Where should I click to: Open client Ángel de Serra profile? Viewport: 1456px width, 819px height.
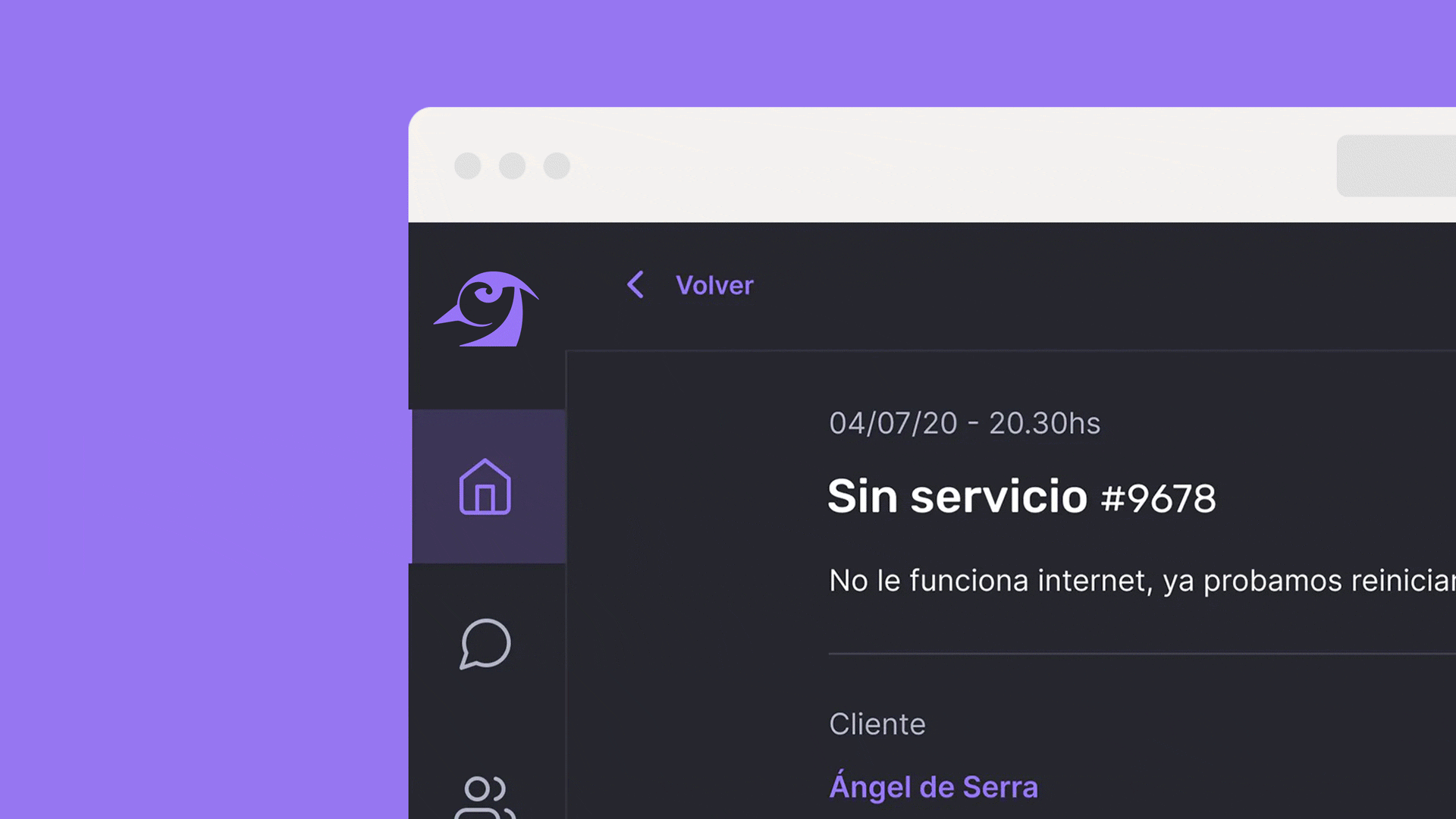point(934,785)
